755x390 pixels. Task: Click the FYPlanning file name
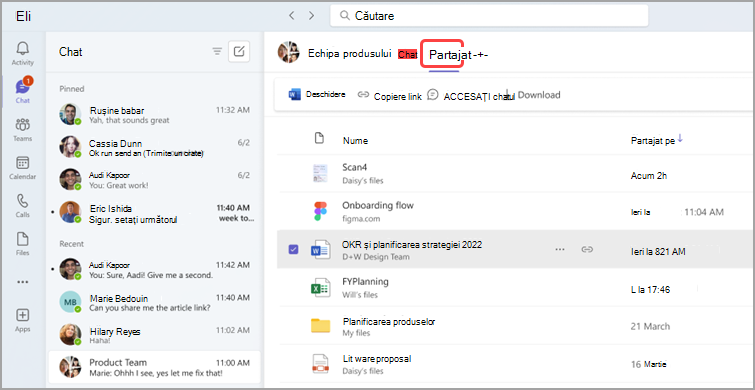pyautogui.click(x=365, y=282)
